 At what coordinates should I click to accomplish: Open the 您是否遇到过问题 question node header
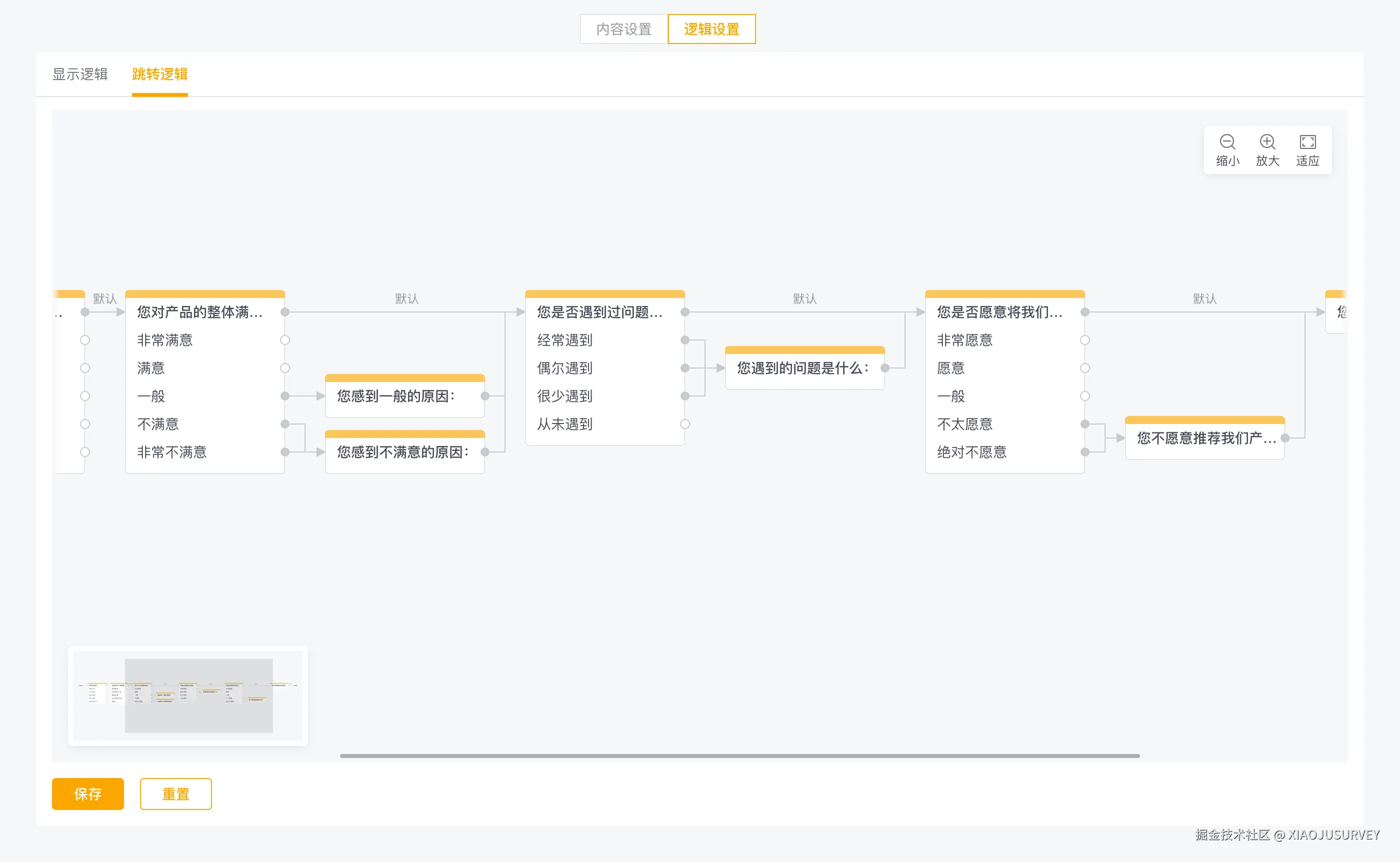[x=599, y=312]
